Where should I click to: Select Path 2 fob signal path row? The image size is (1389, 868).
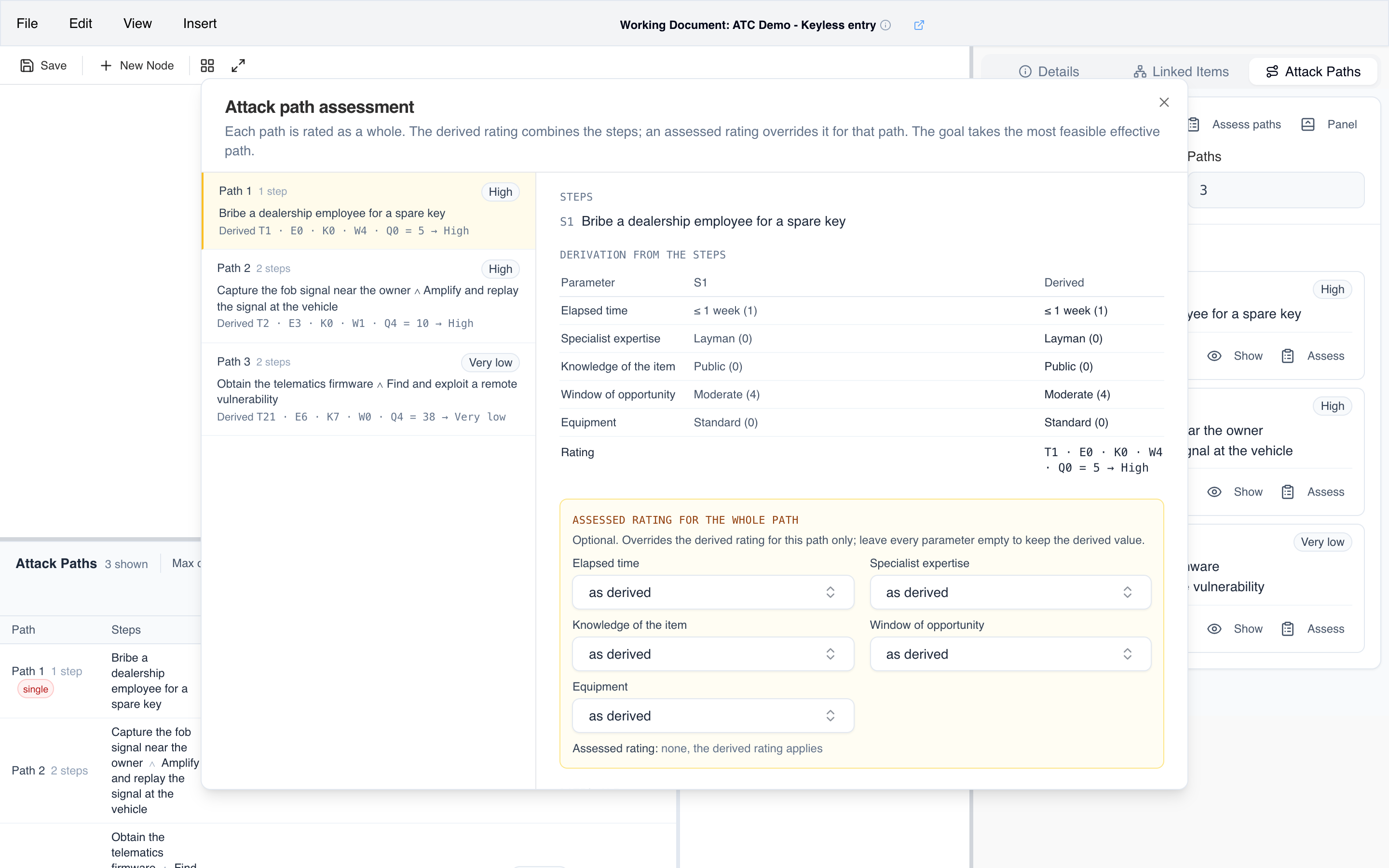pos(369,296)
